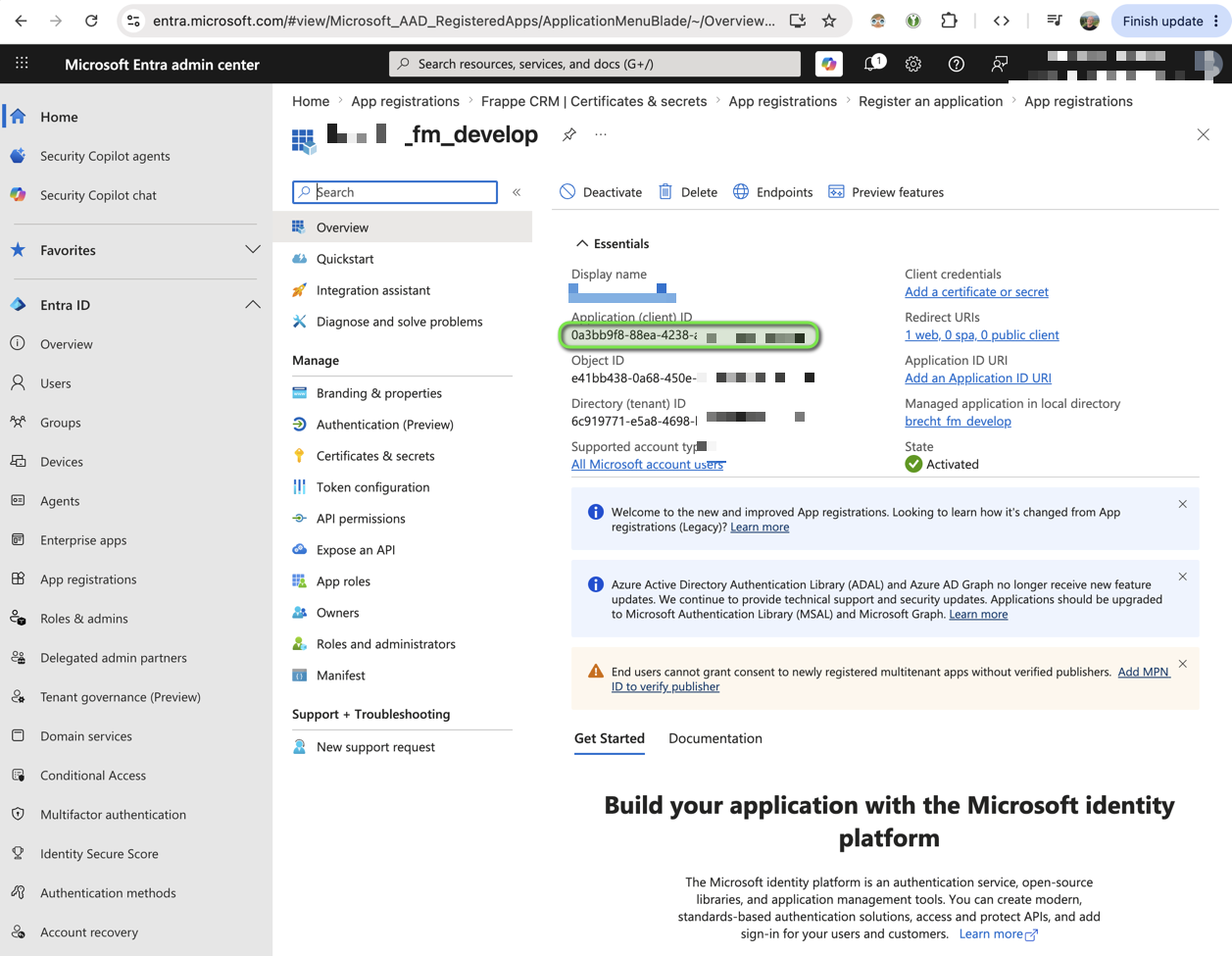
Task: Click Delete in the command bar
Action: [688, 192]
